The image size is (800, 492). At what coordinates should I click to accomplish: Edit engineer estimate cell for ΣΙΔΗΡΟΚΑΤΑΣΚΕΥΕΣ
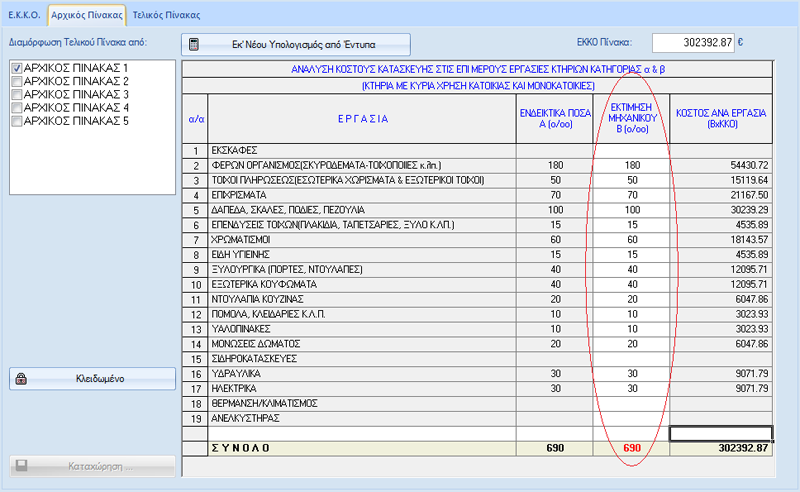point(631,358)
